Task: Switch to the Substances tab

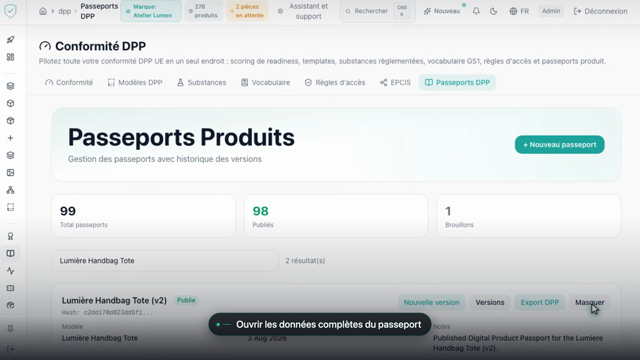Action: coord(202,82)
